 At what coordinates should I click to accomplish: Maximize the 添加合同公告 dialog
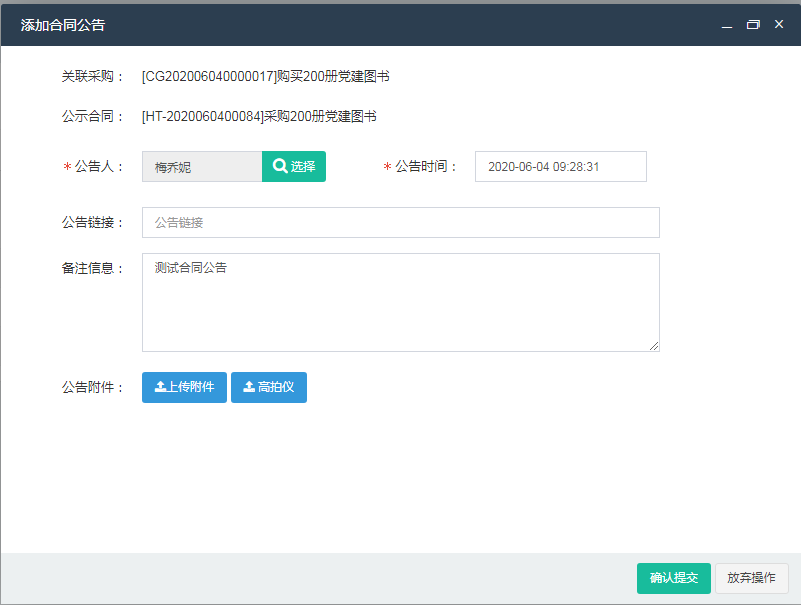[x=753, y=25]
